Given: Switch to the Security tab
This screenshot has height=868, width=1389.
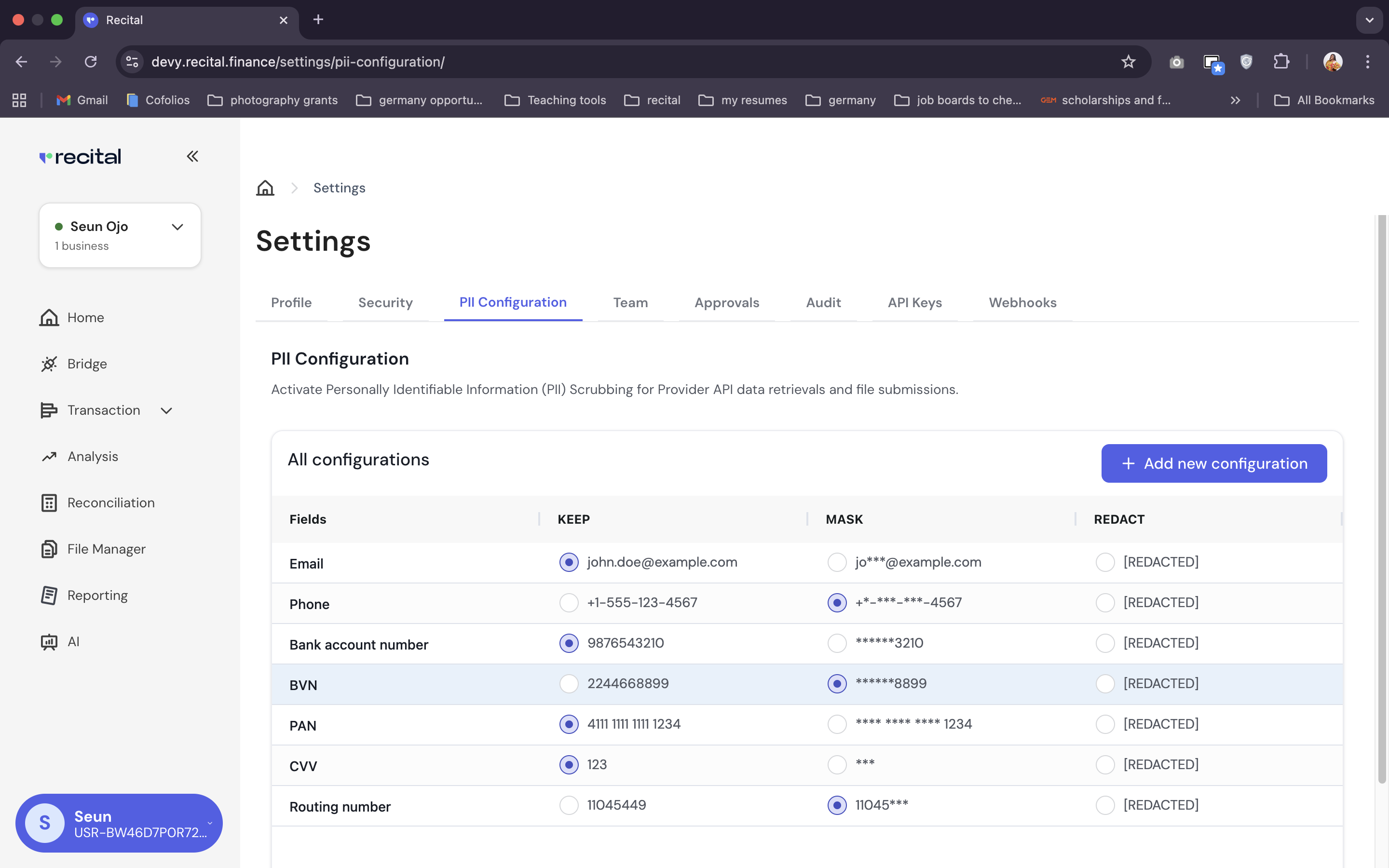Looking at the screenshot, I should point(385,302).
